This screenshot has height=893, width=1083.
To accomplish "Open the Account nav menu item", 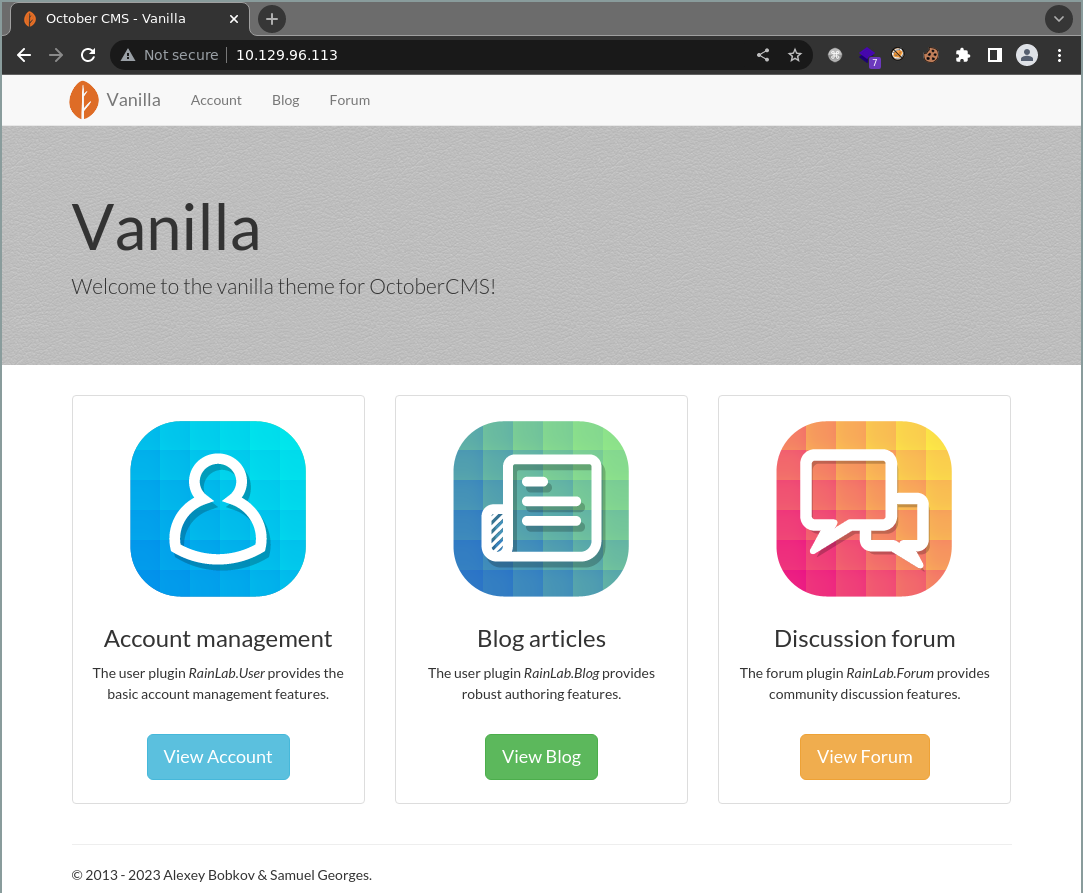I will [x=216, y=100].
